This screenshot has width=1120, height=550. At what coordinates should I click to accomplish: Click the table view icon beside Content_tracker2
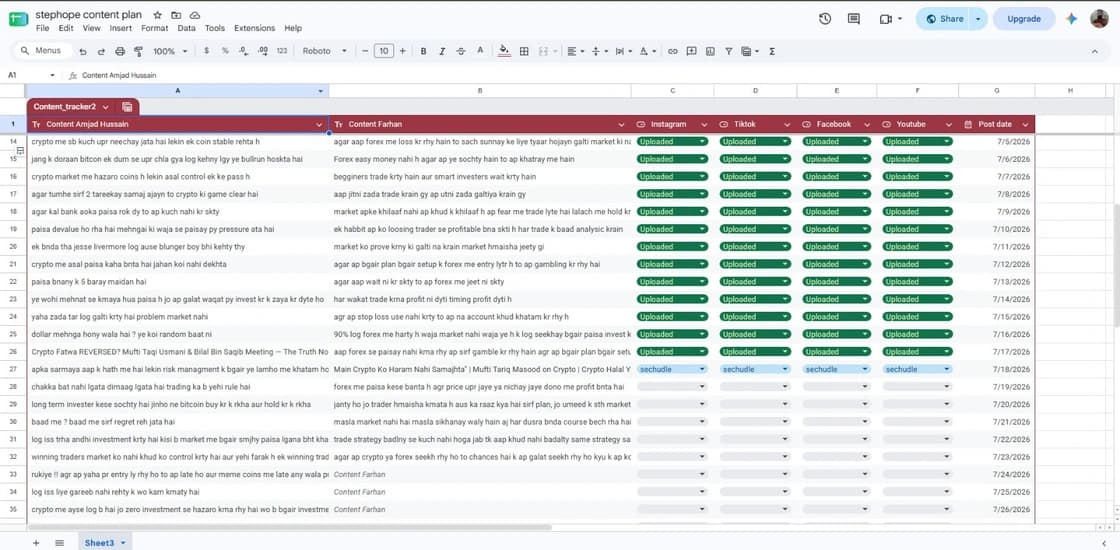click(x=127, y=106)
